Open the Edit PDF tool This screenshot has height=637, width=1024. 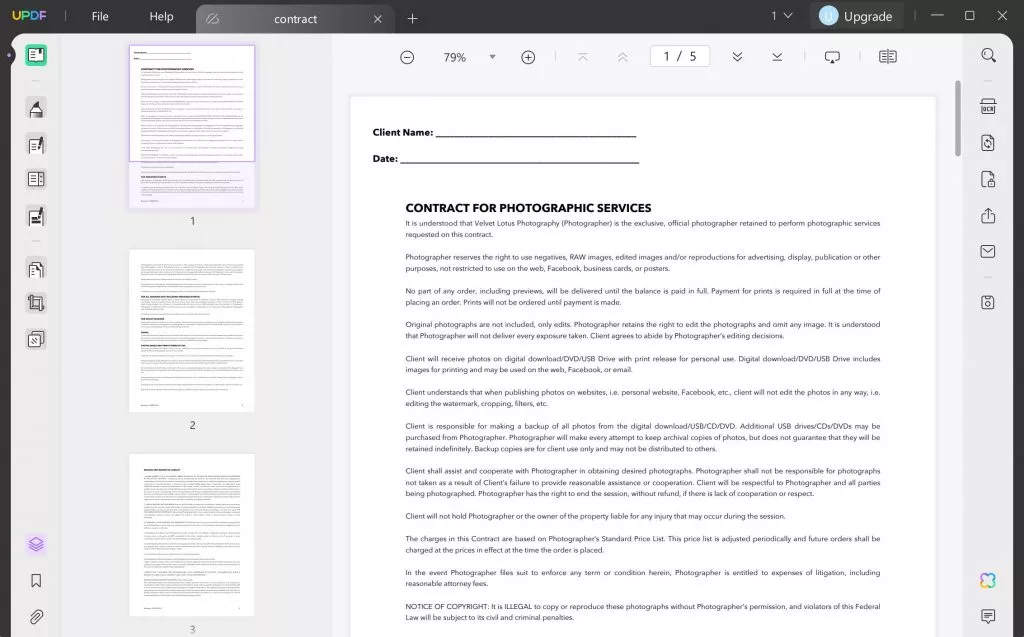pyautogui.click(x=35, y=145)
